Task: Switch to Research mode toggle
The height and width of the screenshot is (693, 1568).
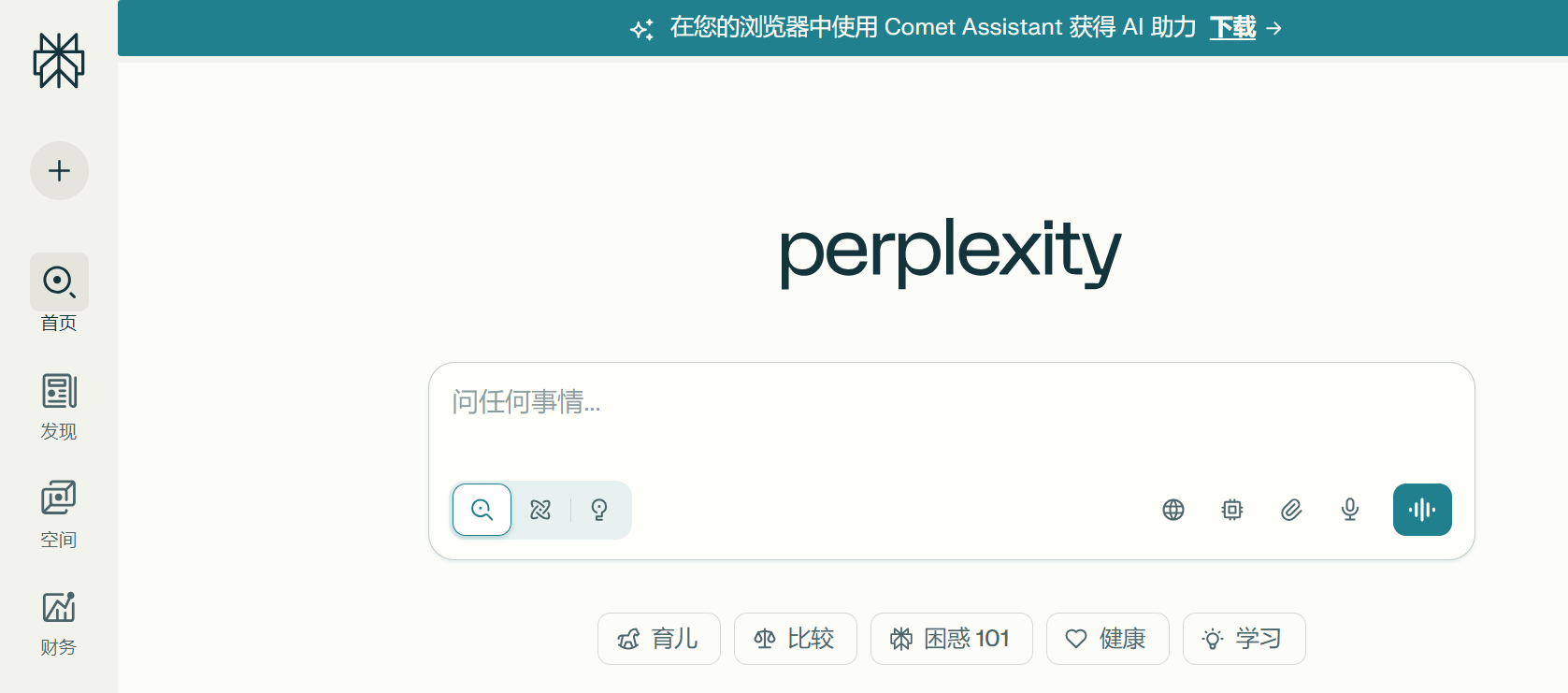Action: tap(540, 510)
